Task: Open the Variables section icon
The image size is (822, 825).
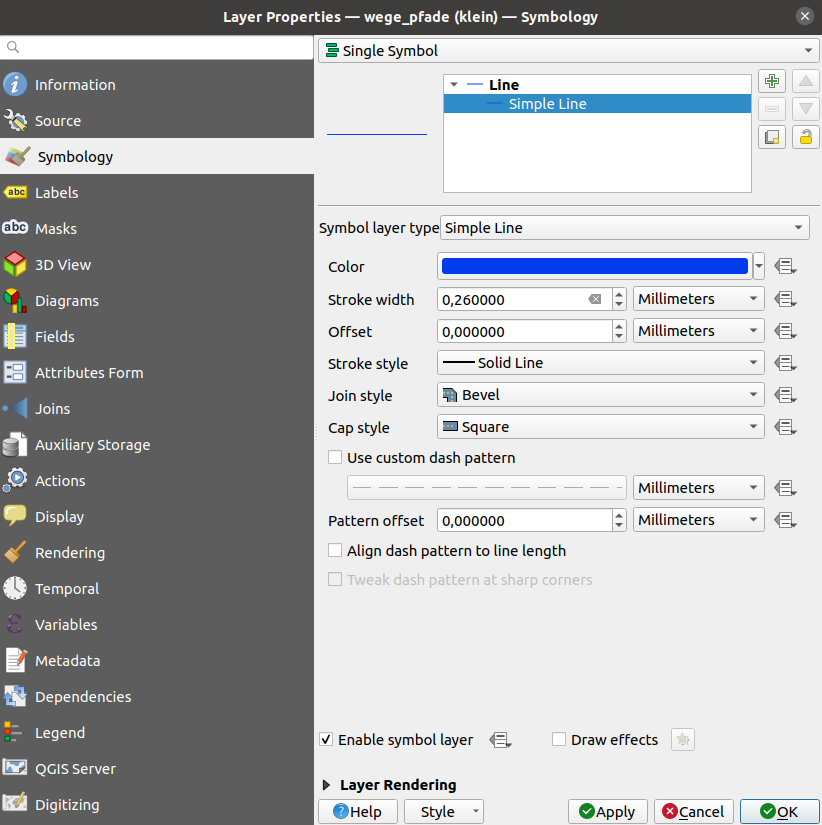Action: pyautogui.click(x=15, y=624)
